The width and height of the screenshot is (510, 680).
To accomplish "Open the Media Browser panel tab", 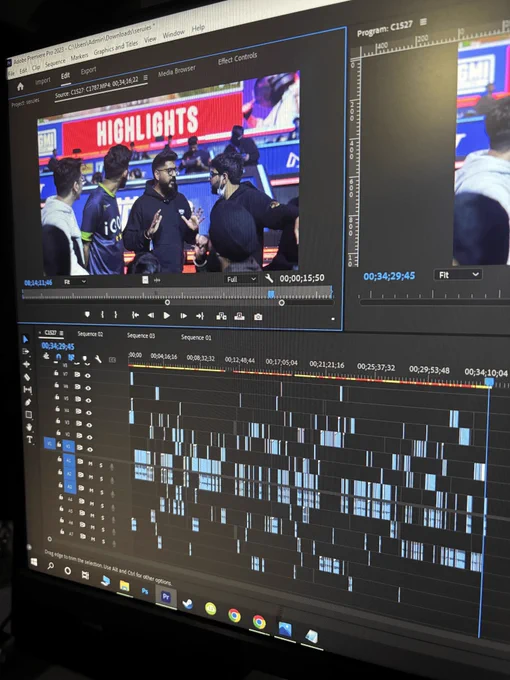I will pos(177,71).
